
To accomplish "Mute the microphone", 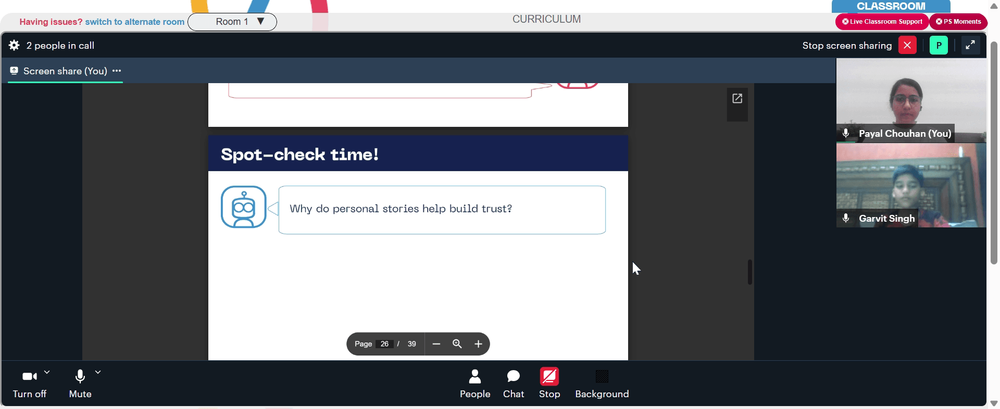I will (x=80, y=383).
